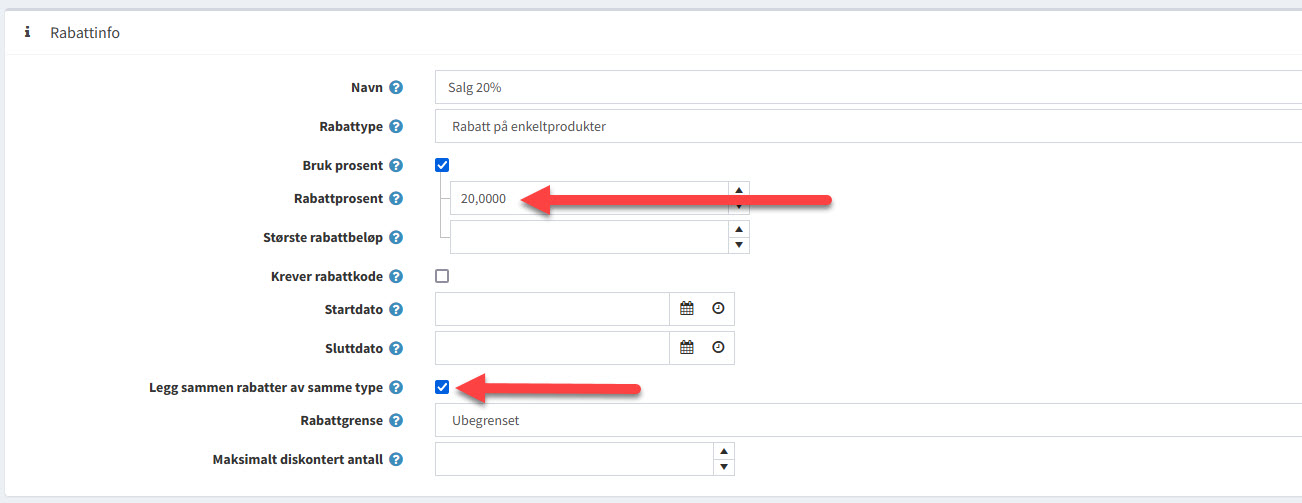Toggle Legg sammen rabatter av samme type
Screen dimensions: 1302x503
point(442,387)
